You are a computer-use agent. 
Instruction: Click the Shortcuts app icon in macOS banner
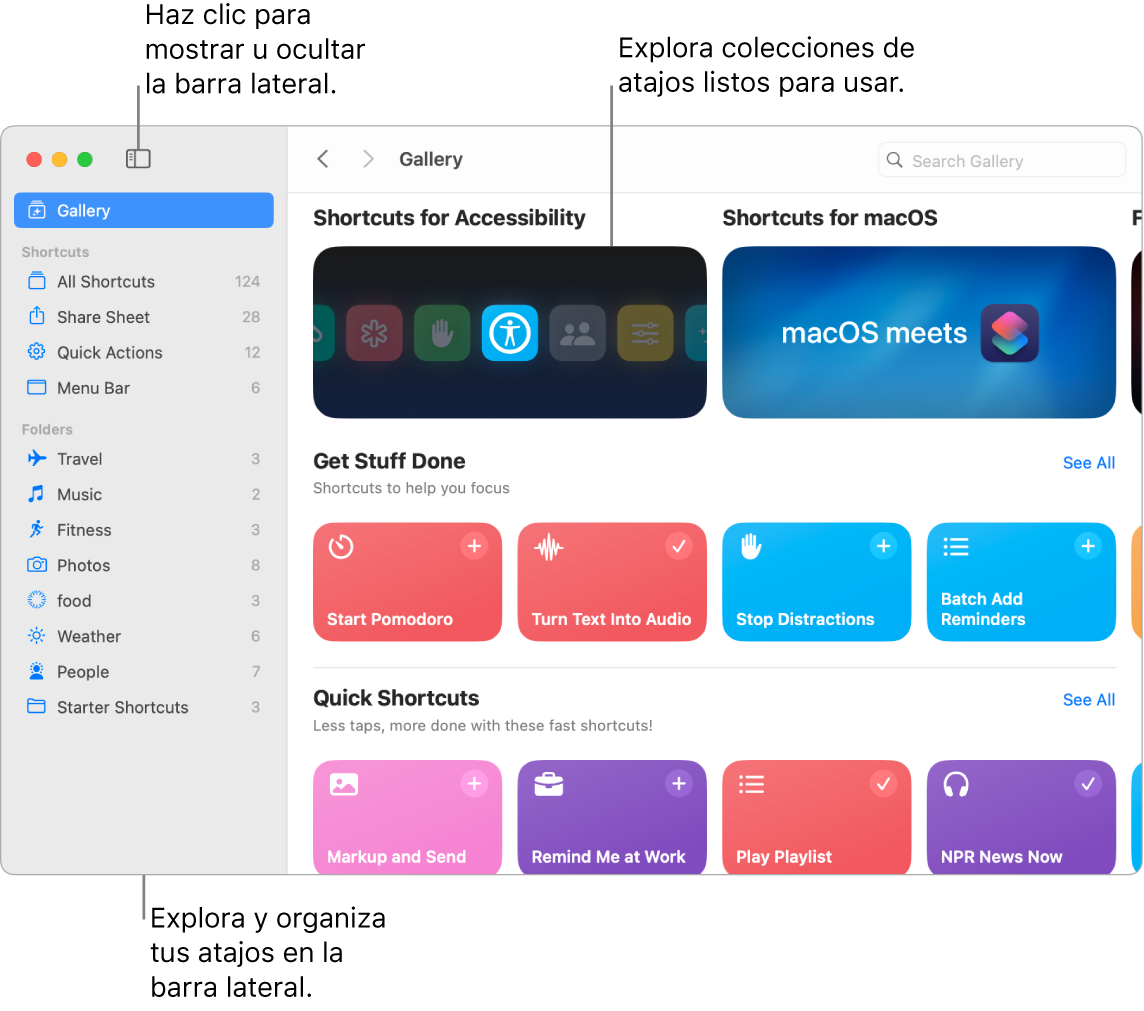pyautogui.click(x=1010, y=333)
